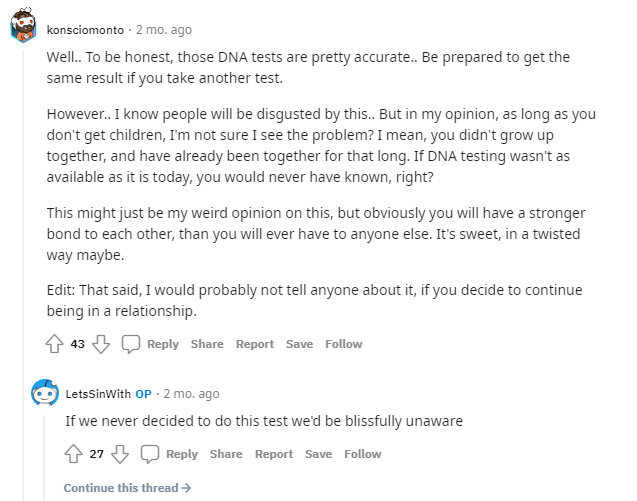Viewport: 637px width, 501px height.
Task: Report LetsSinWith's reply
Action: [274, 454]
